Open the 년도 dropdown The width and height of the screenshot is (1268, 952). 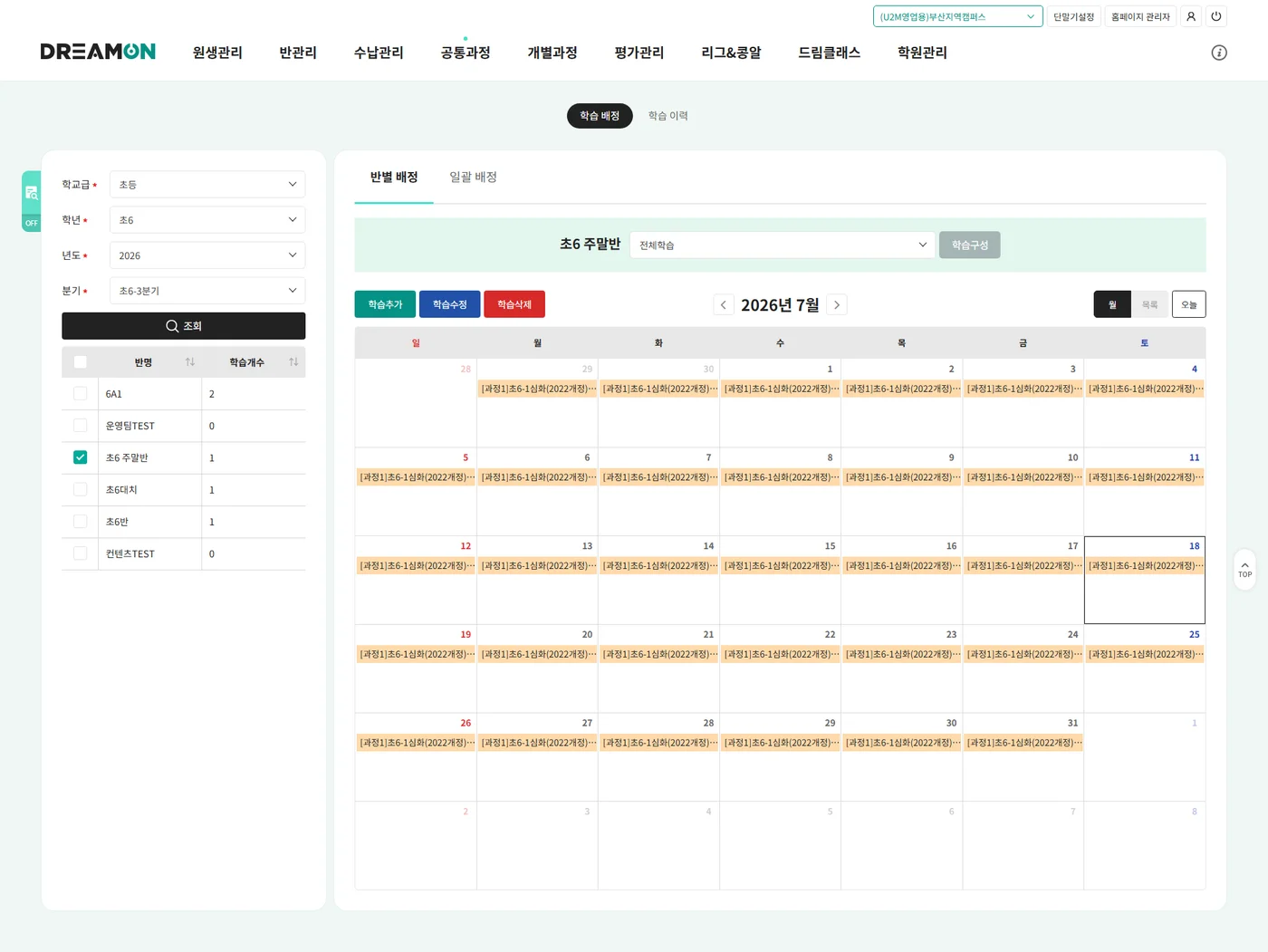coord(207,255)
